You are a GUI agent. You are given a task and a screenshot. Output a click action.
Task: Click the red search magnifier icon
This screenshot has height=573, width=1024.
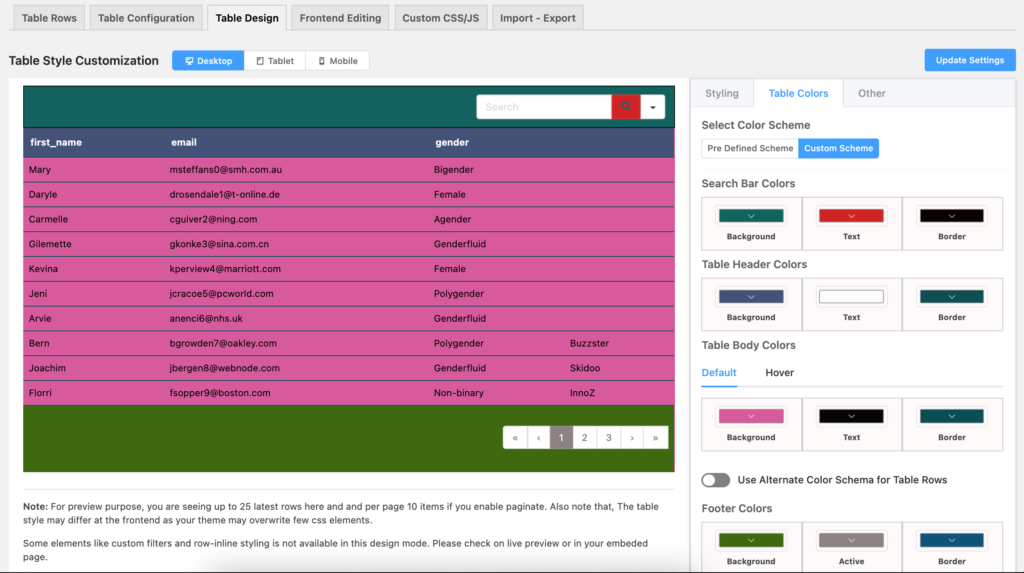626,107
